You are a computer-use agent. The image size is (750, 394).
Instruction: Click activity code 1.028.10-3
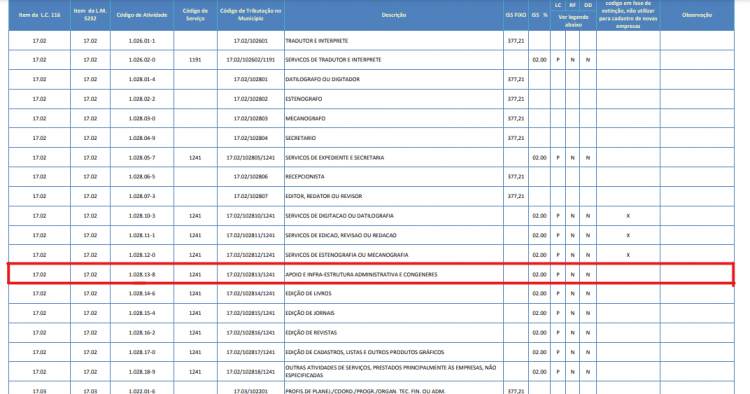142,216
